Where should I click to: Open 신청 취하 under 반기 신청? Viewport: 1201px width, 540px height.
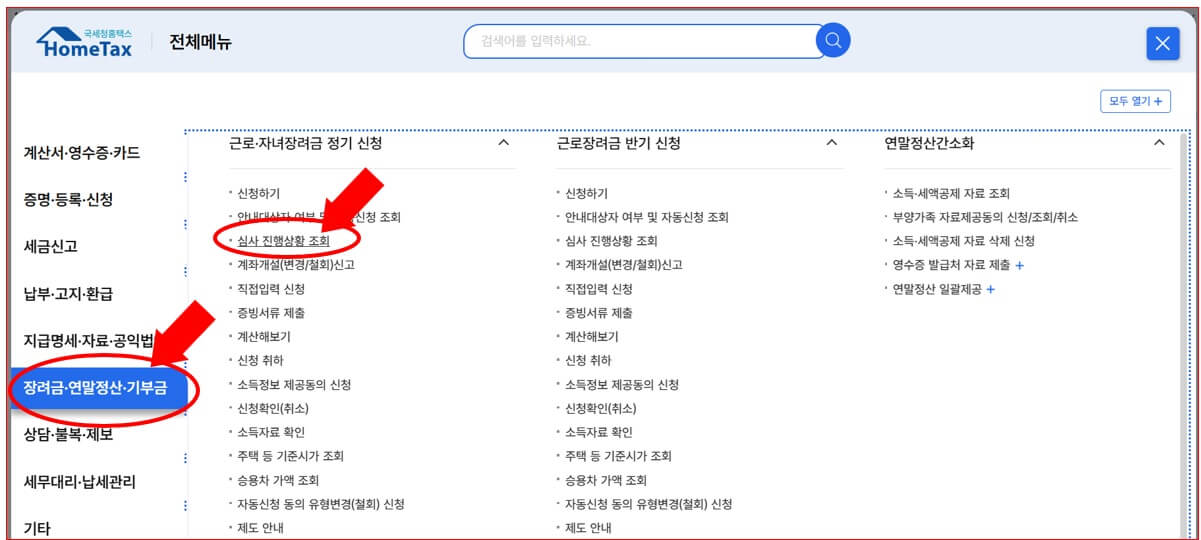[x=588, y=360]
